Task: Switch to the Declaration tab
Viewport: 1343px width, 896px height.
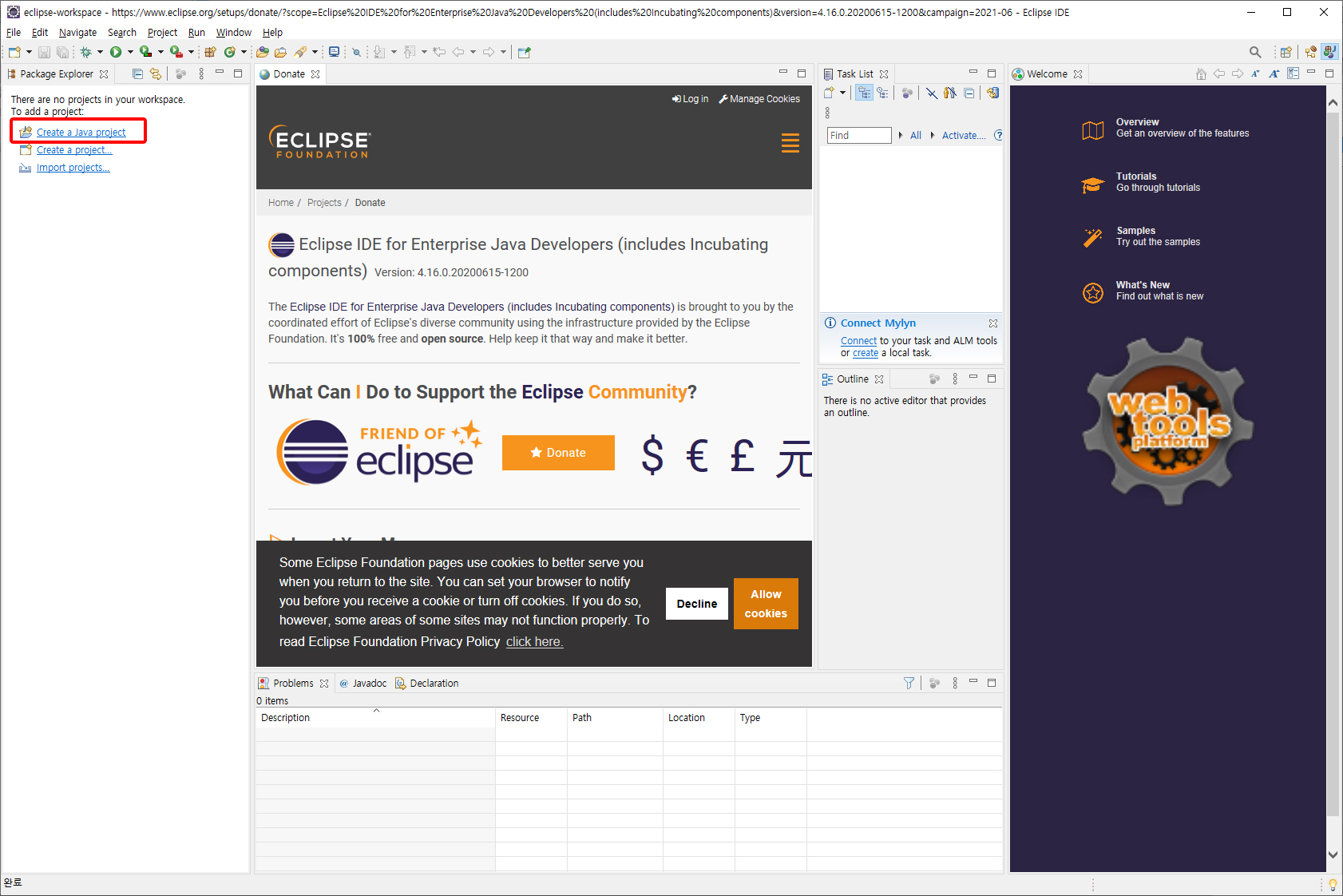Action: pos(427,683)
